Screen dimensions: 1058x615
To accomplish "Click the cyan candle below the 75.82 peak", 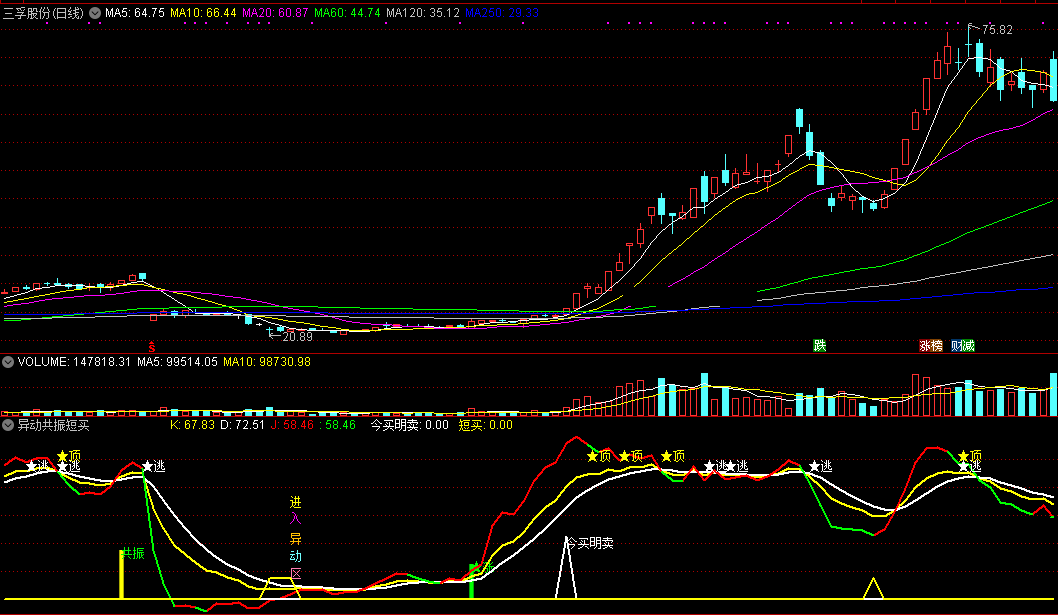I will [979, 57].
